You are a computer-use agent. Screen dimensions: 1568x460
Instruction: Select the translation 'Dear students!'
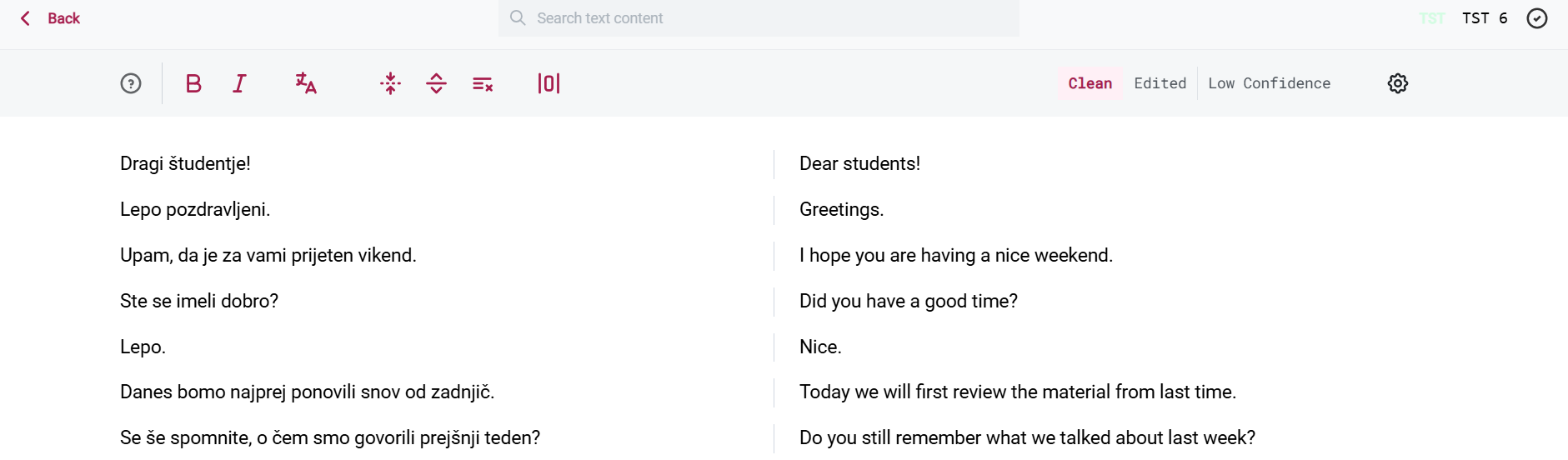pos(859,163)
